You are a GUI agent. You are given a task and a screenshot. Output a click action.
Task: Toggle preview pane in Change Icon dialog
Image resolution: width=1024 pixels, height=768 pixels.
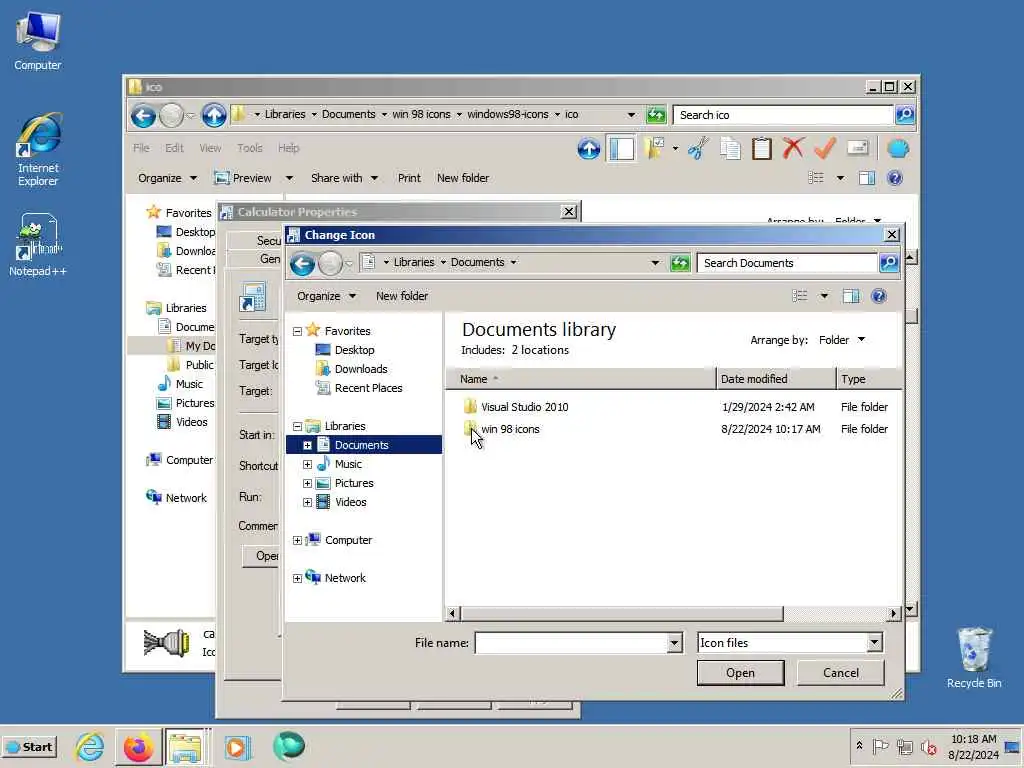point(850,296)
